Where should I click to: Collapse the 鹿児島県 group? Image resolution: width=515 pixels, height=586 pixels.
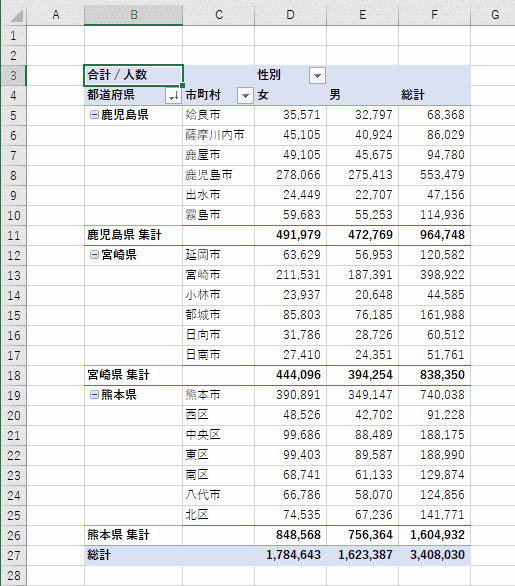(94, 115)
